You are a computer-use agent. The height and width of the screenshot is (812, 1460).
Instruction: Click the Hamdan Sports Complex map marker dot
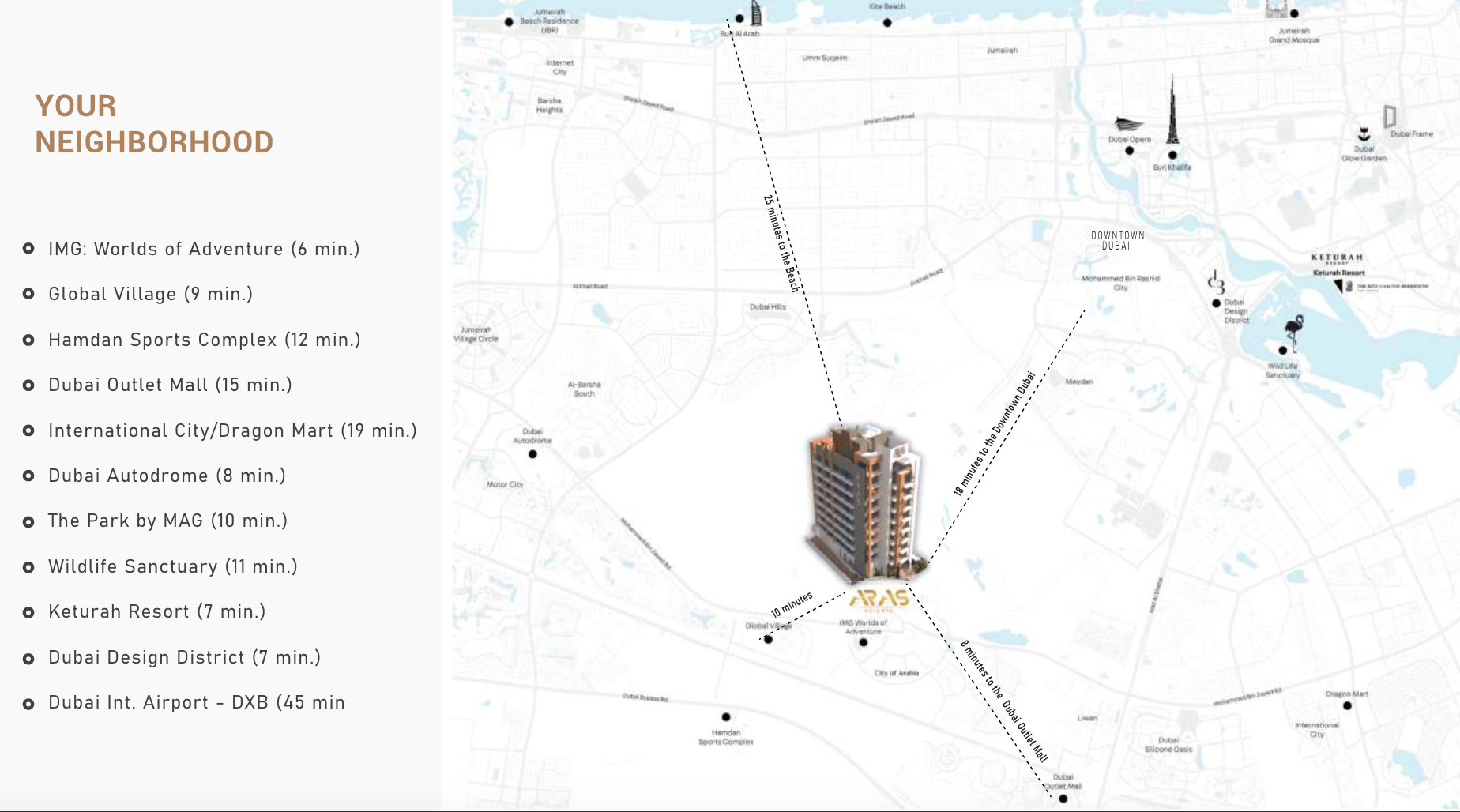tap(726, 717)
